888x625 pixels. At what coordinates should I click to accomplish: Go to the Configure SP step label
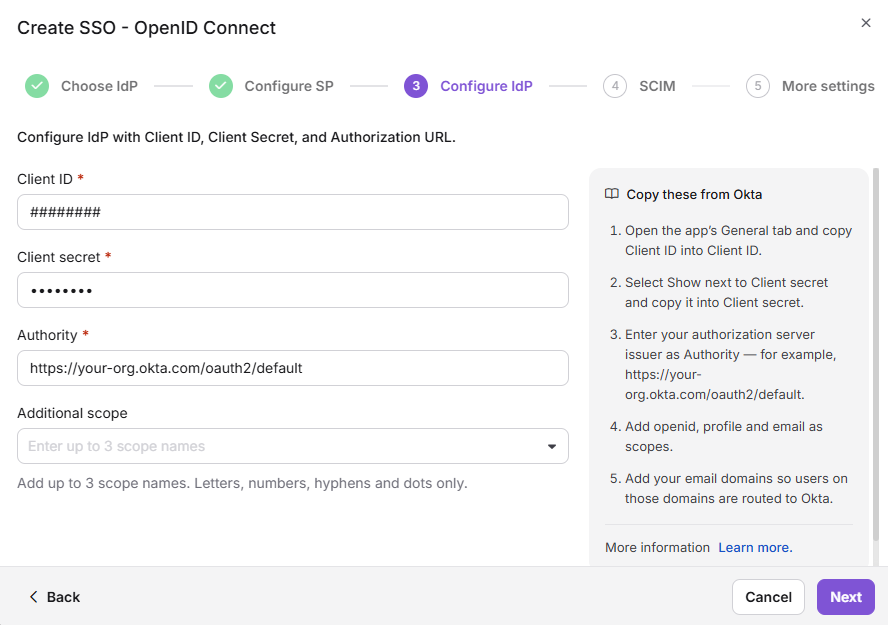coord(289,86)
